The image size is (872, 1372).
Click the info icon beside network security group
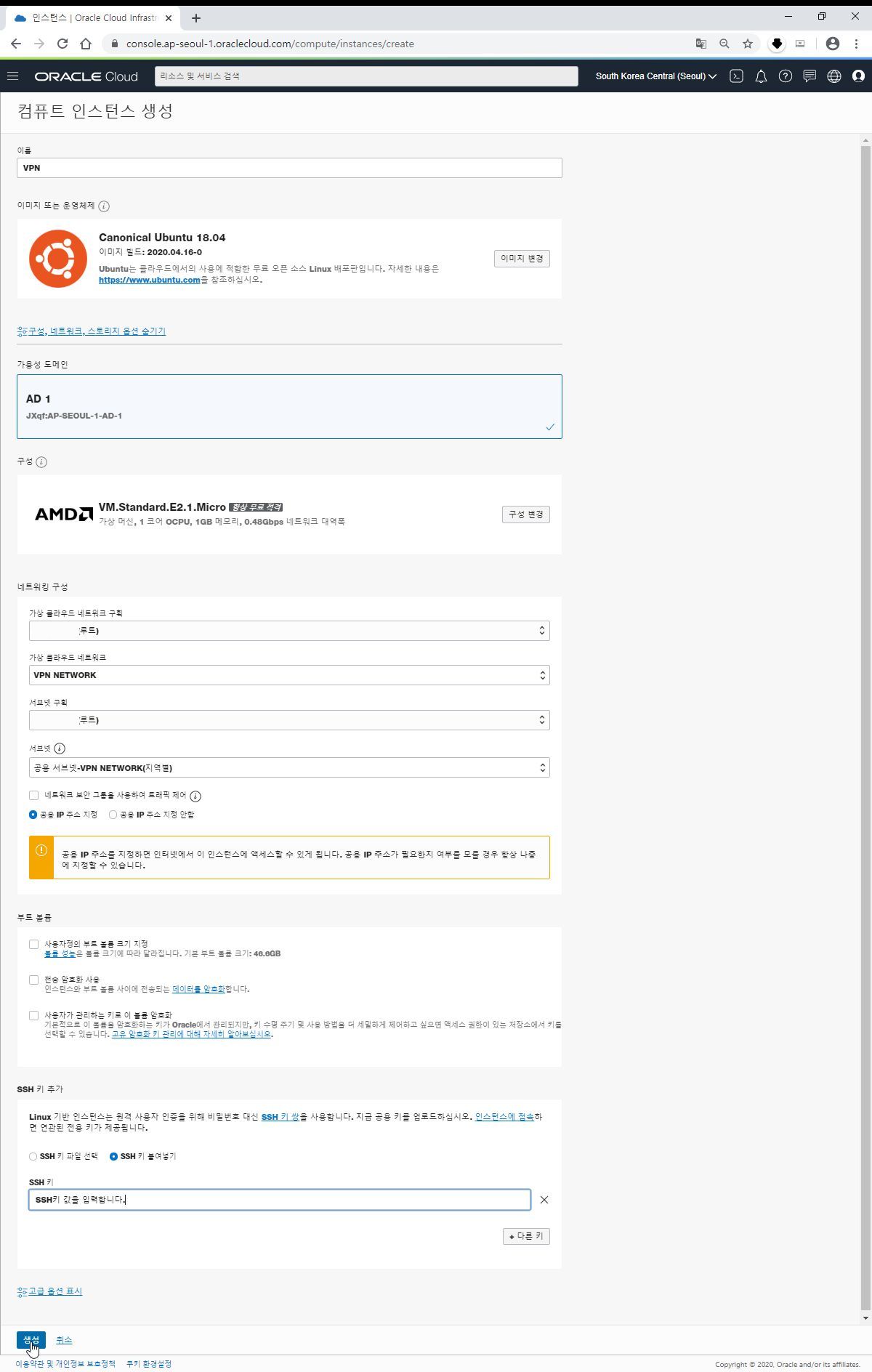pyautogui.click(x=195, y=796)
